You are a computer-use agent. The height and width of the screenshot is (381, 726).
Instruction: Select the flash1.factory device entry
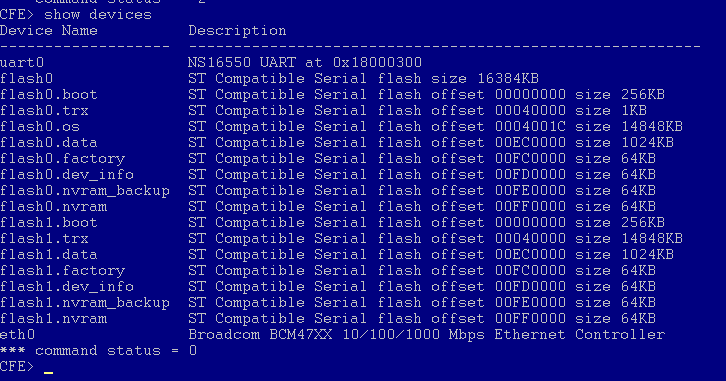[x=63, y=270]
